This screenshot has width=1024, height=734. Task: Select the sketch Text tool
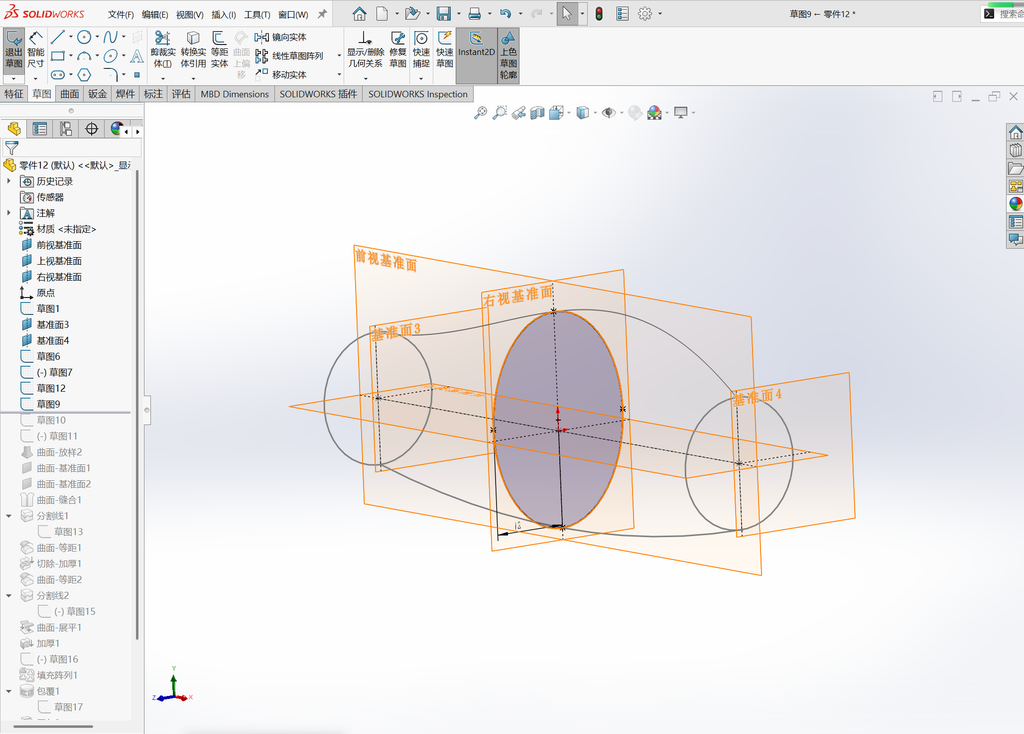click(136, 56)
